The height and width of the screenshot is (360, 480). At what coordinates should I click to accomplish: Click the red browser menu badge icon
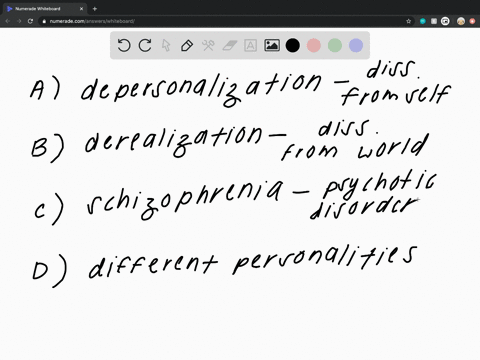pos(472,21)
